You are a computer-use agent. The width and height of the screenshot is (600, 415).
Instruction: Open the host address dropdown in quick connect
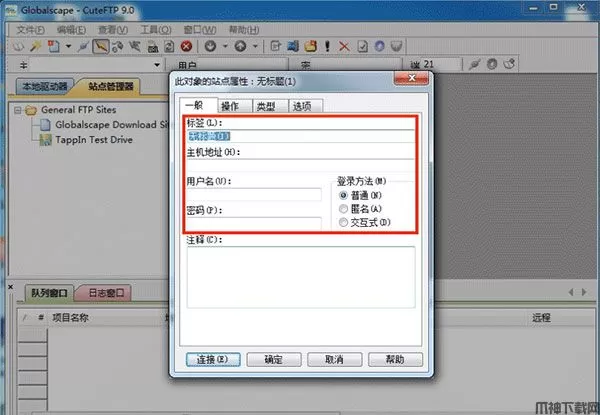[157, 65]
